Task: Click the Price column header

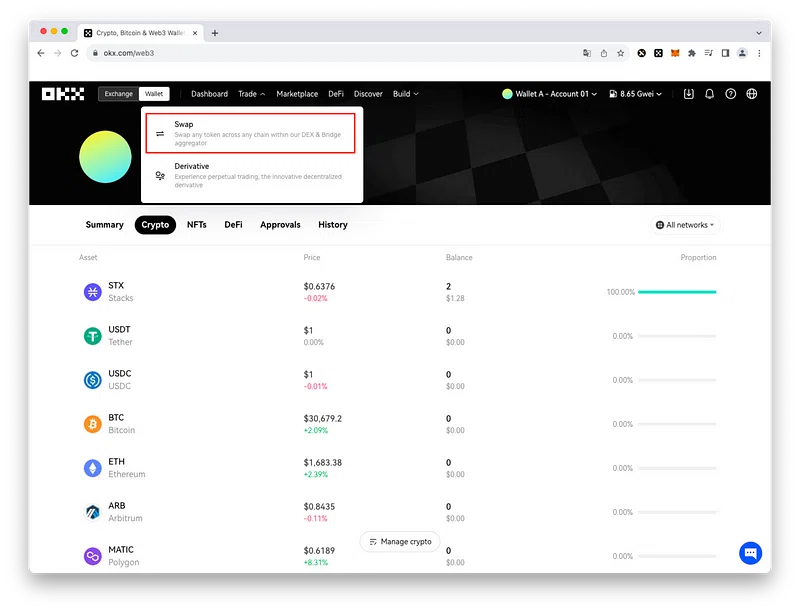Action: [x=312, y=258]
